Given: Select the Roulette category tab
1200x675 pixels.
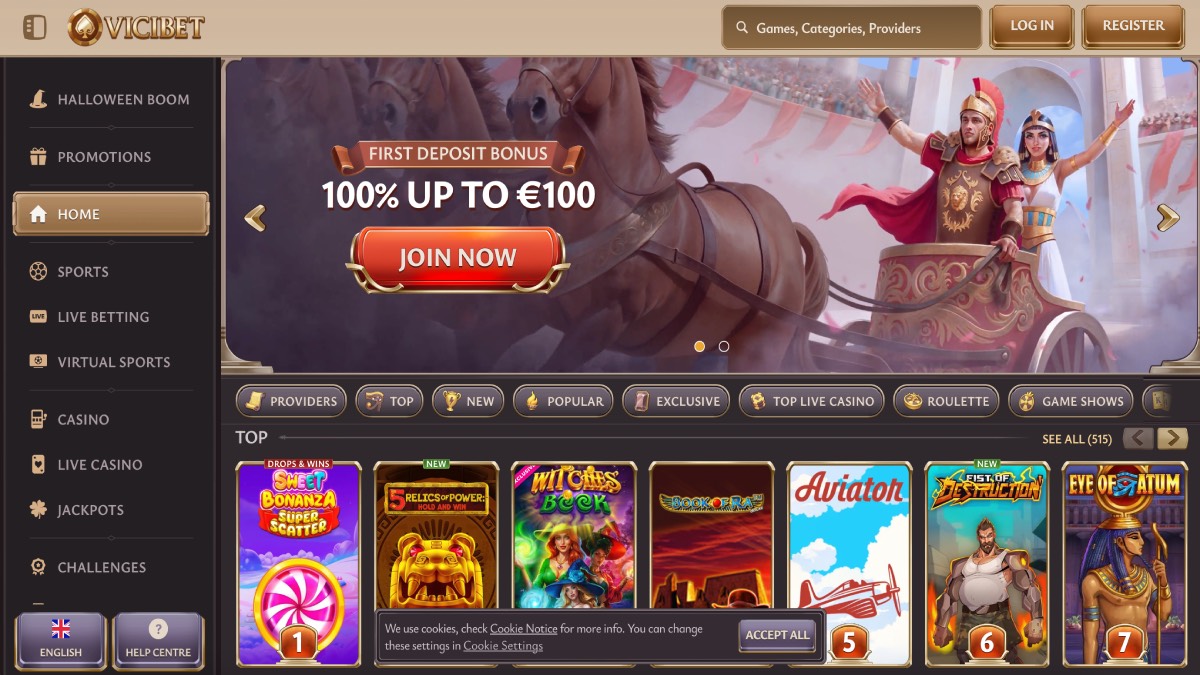Looking at the screenshot, I should [x=946, y=401].
